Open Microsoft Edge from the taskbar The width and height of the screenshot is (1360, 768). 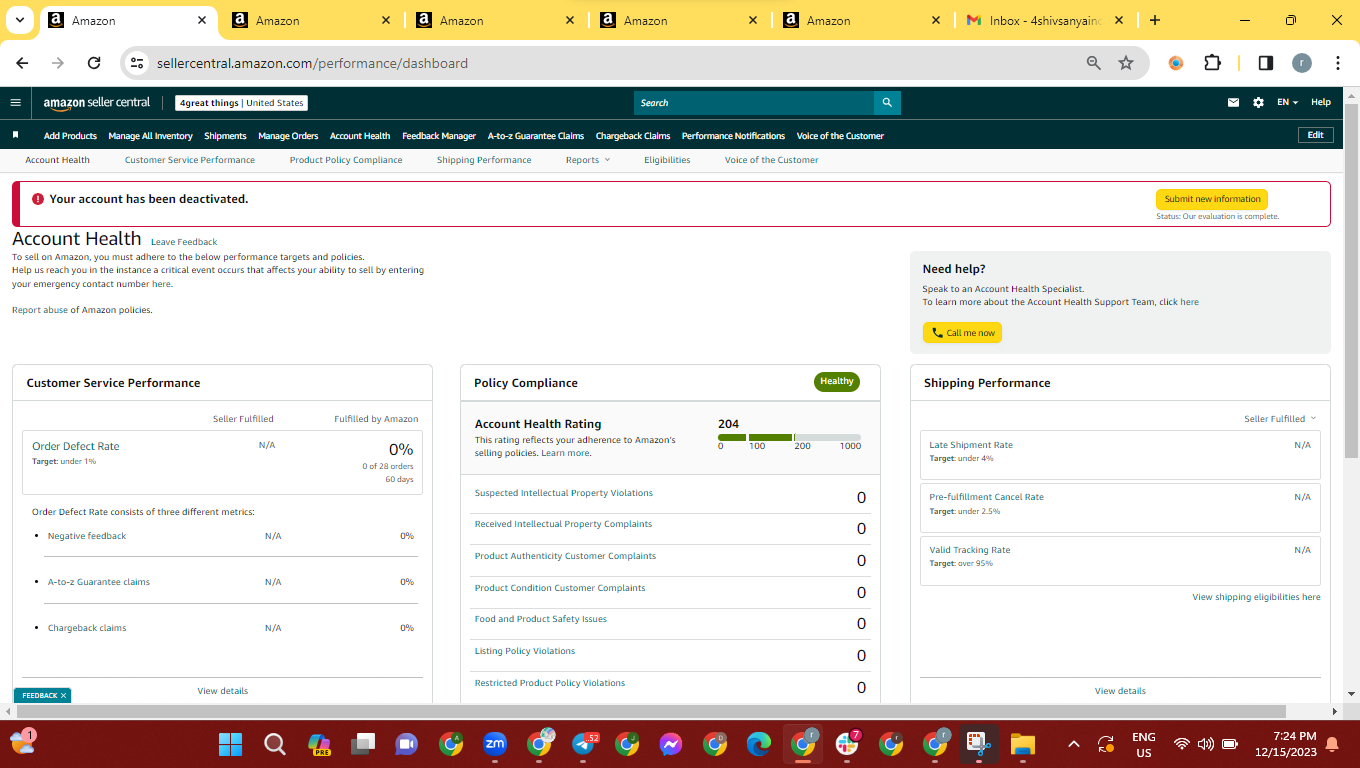(x=759, y=744)
